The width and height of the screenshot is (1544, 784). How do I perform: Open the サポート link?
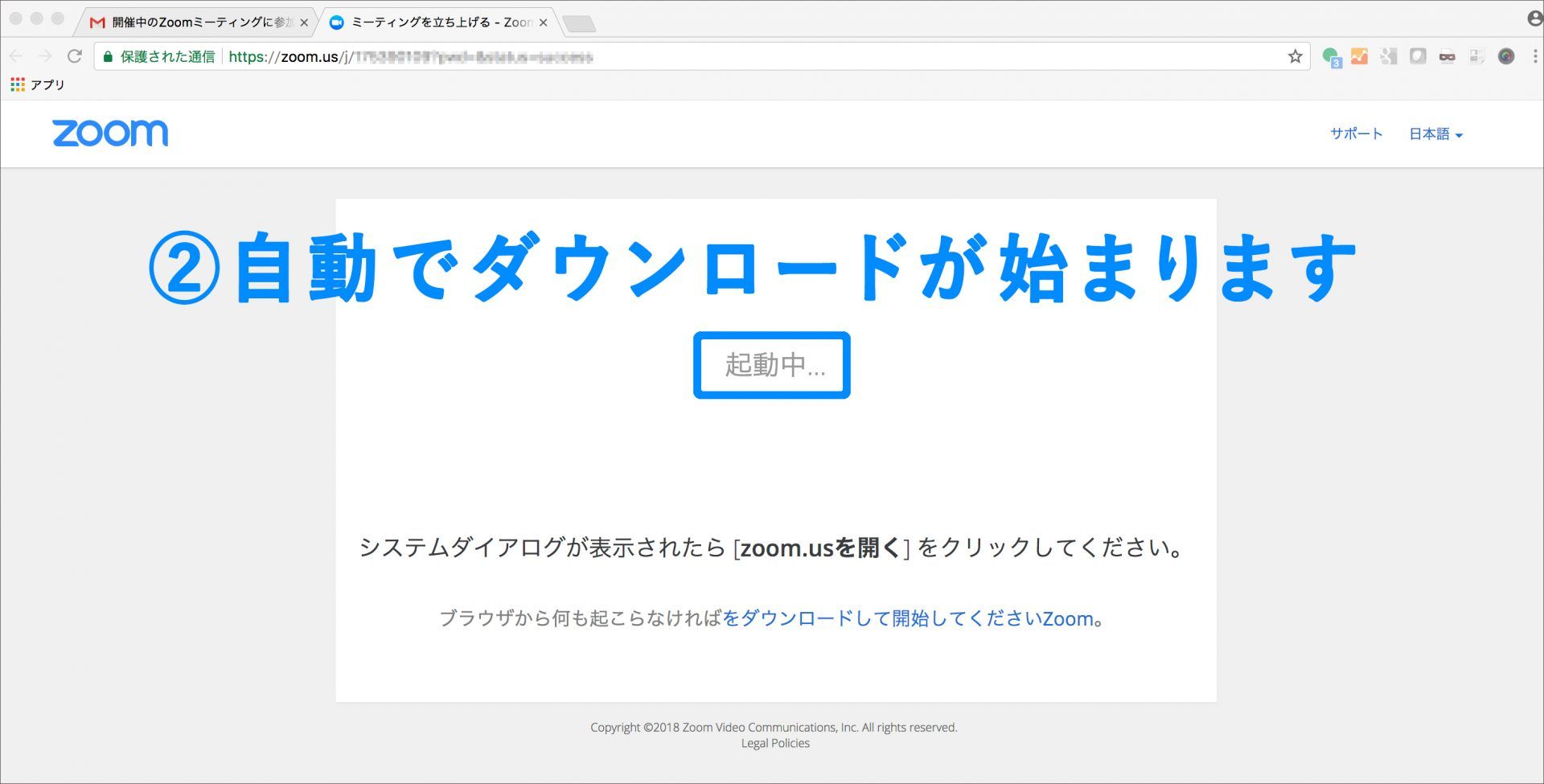(1356, 133)
